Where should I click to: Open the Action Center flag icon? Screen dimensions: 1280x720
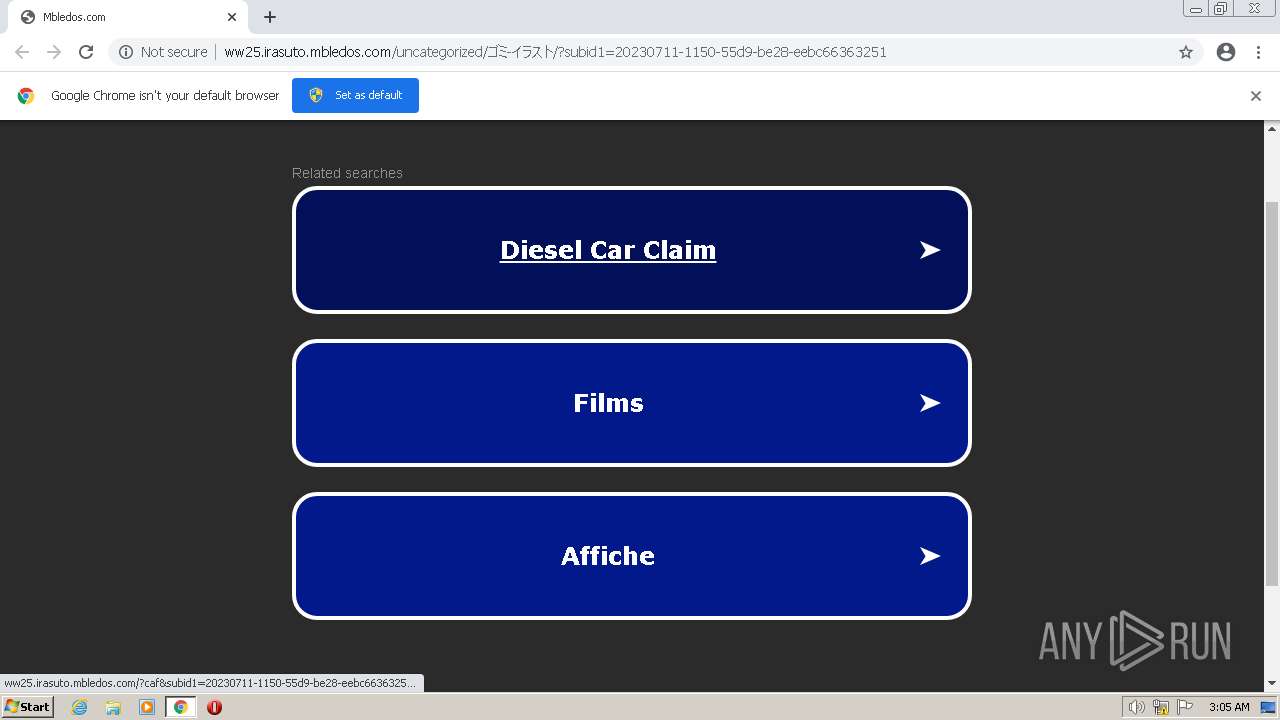1185,707
